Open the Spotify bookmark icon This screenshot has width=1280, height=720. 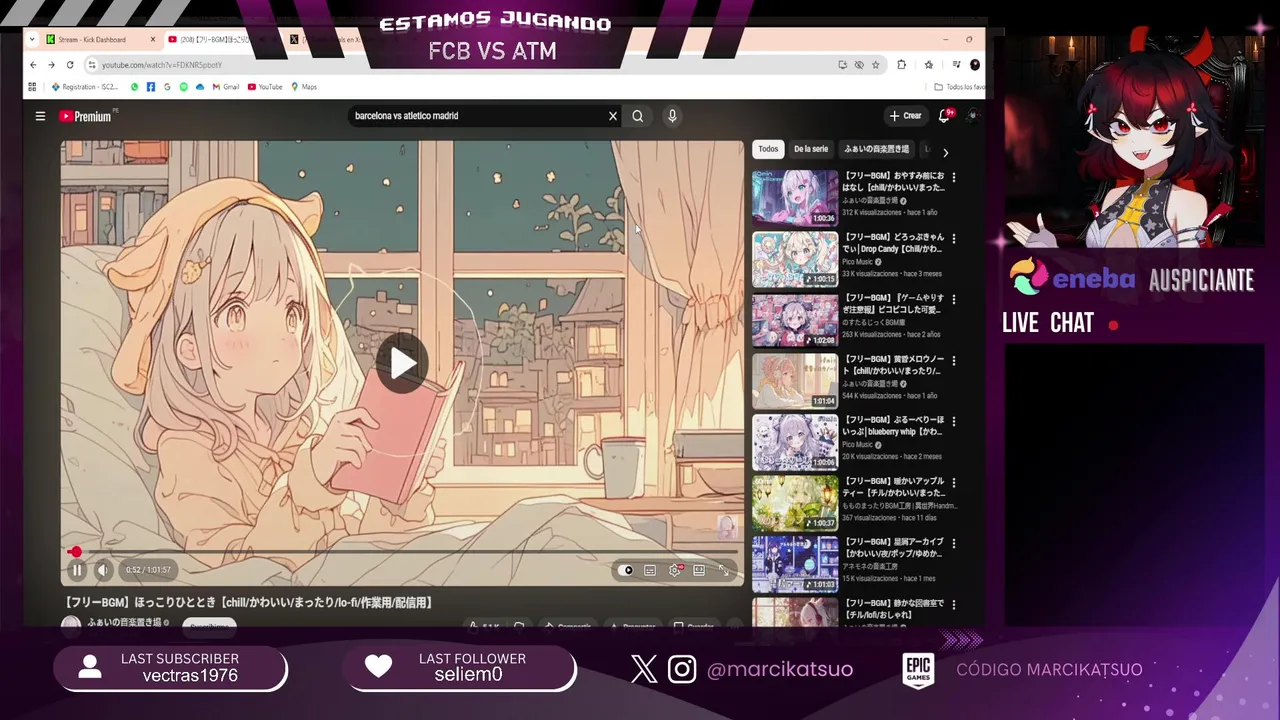(x=184, y=87)
